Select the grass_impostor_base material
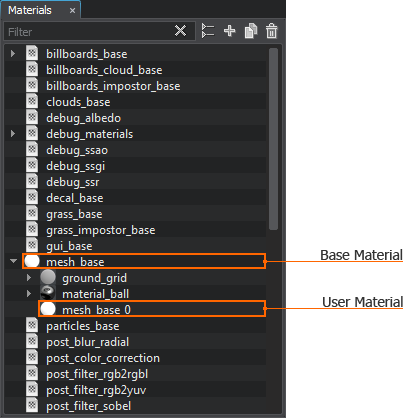Screen dimensions: 403x418 click(100, 230)
